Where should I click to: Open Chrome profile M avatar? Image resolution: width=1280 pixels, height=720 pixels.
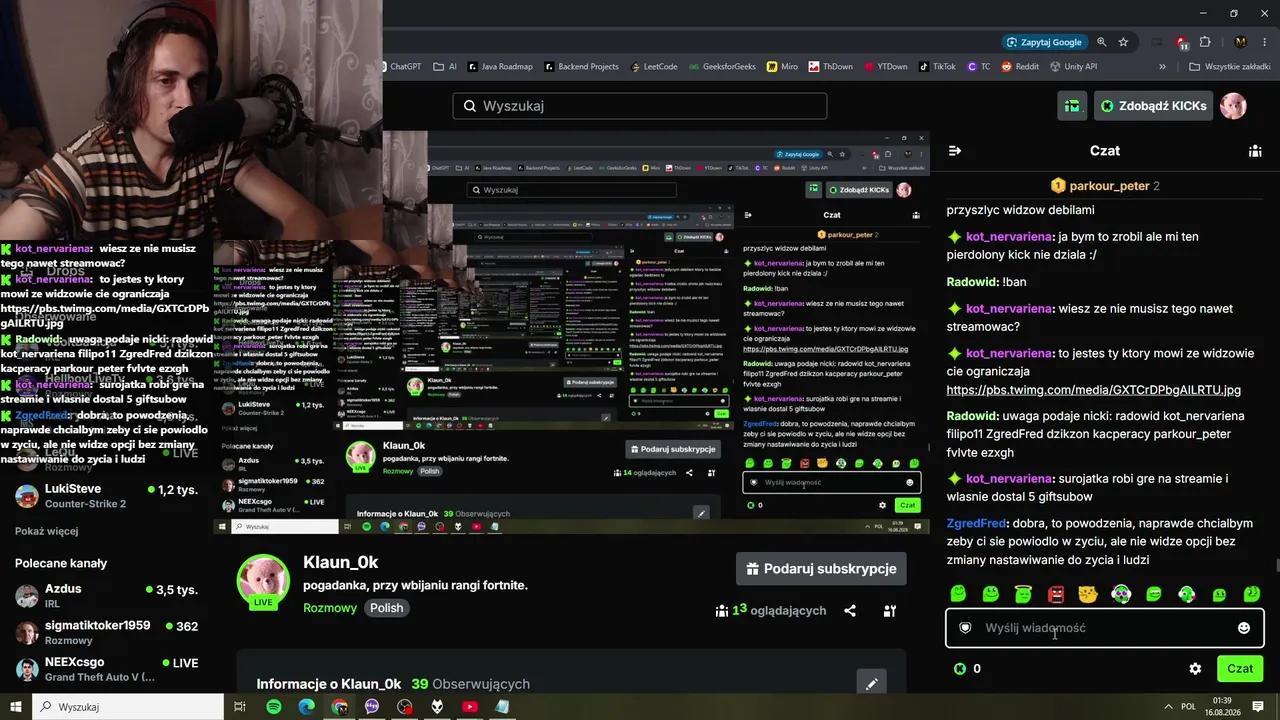pos(1241,42)
